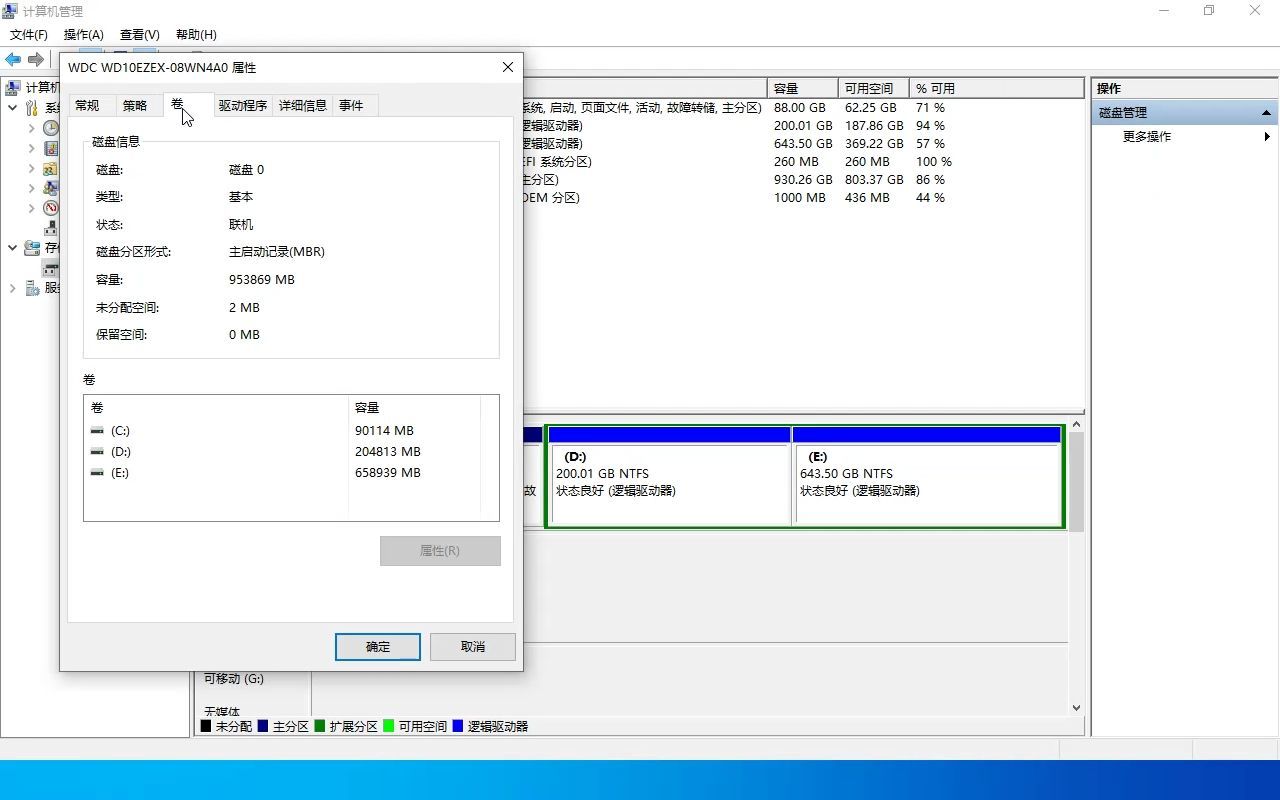This screenshot has height=800, width=1280.
Task: Click the black 未分配 legend swatch
Action: tap(206, 727)
